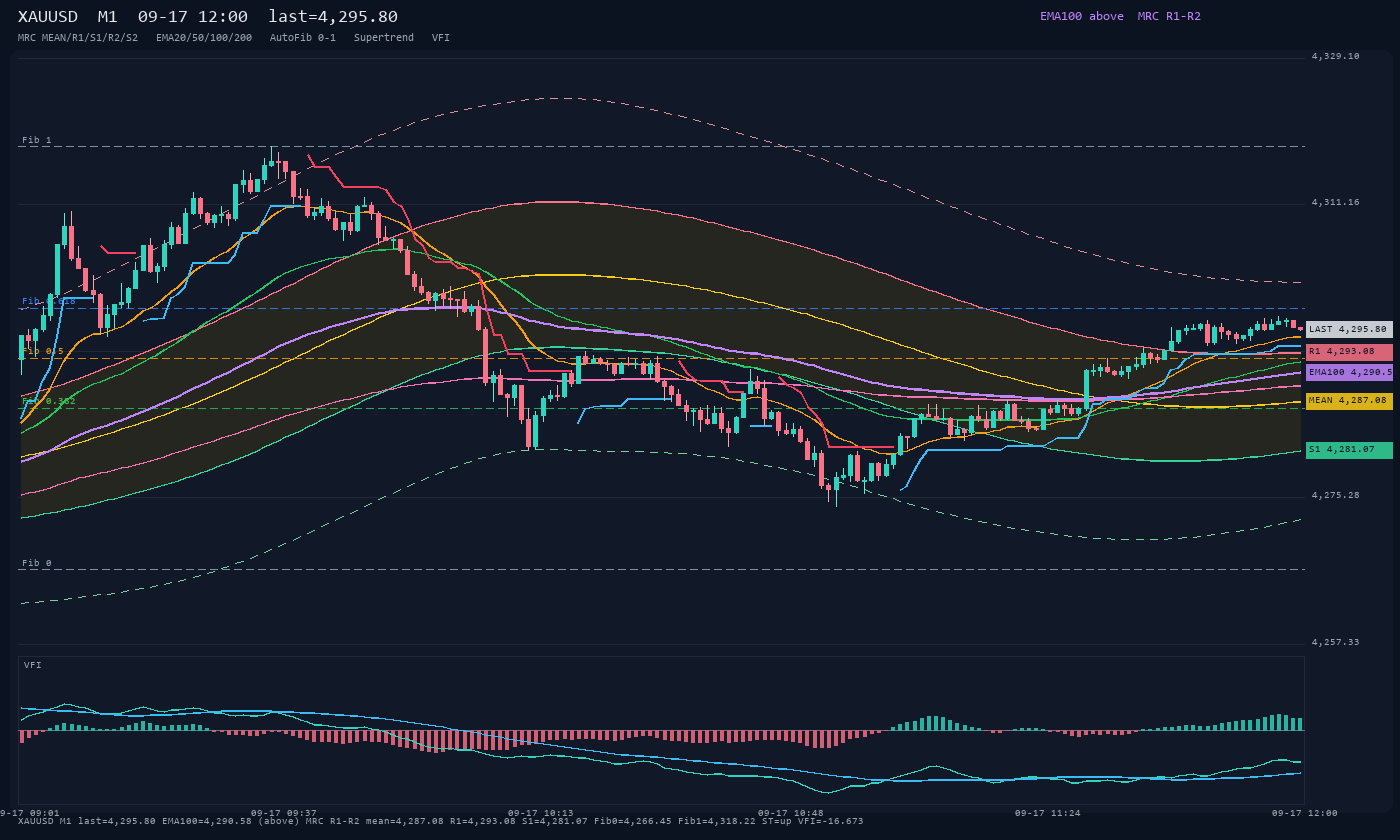Screen dimensions: 1400x840
Task: Click the "Fib 0.618" level label
Action: point(49,301)
